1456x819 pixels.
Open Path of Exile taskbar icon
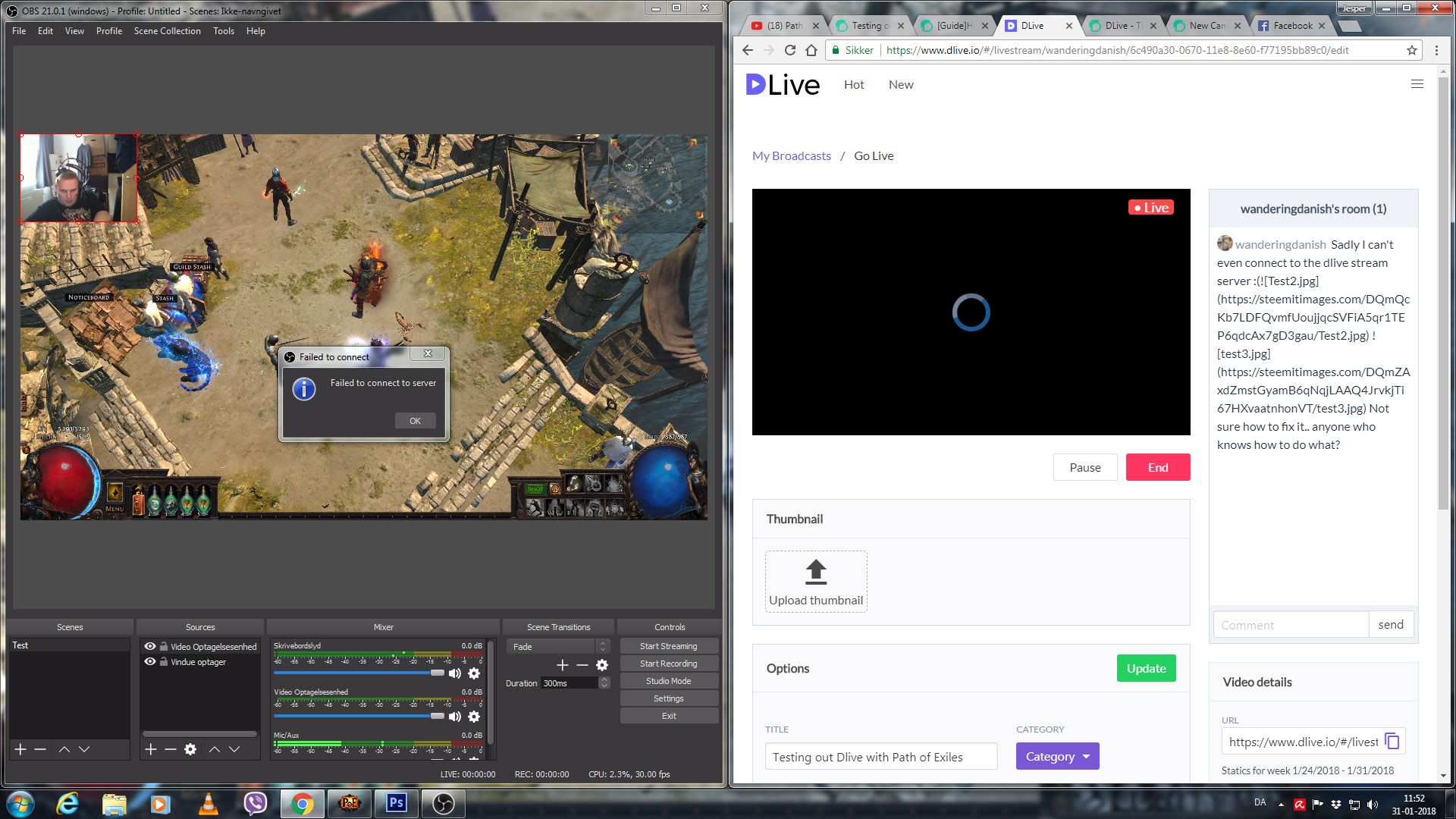pyautogui.click(x=350, y=803)
